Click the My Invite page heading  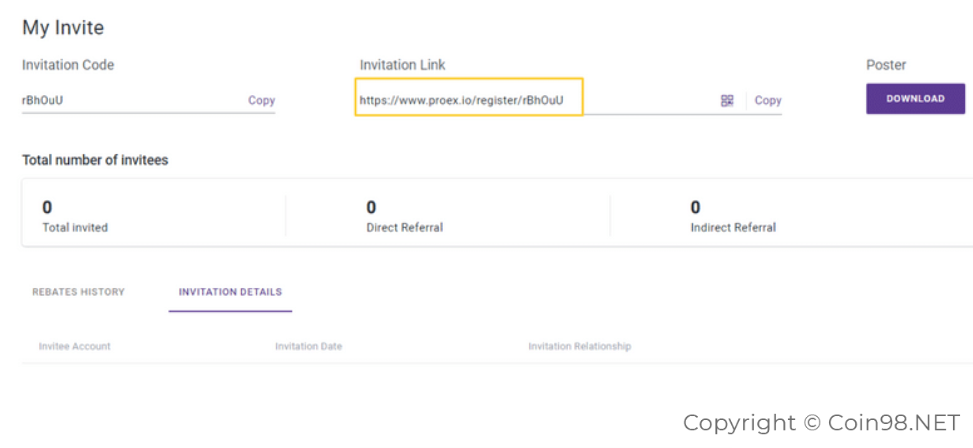[63, 27]
